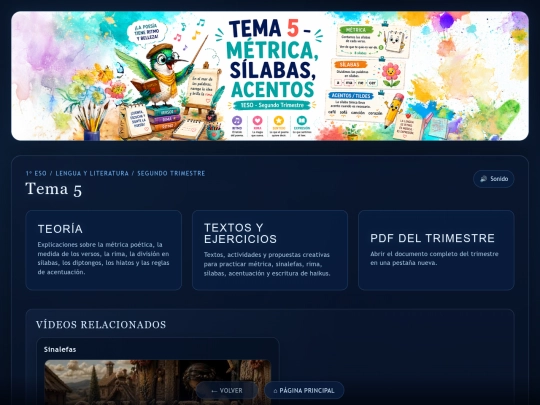The image size is (540, 405).
Task: Click the Sinalefas video title
Action: click(x=60, y=349)
